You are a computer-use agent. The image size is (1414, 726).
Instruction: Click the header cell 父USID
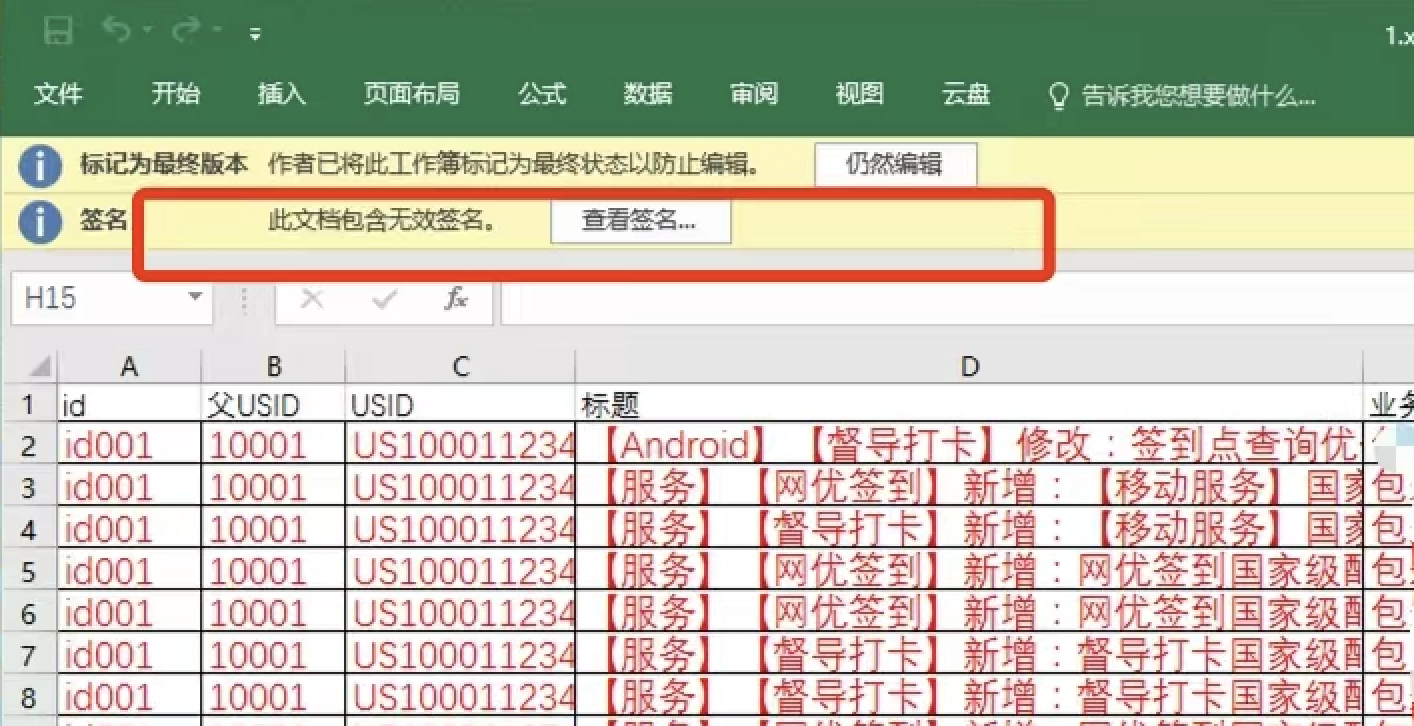273,404
